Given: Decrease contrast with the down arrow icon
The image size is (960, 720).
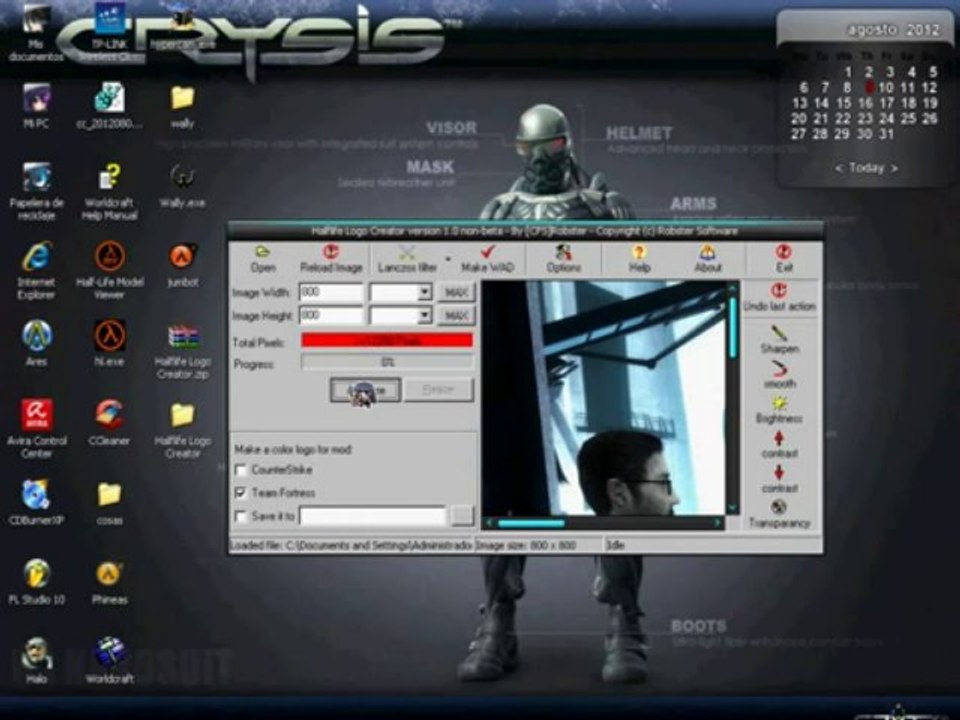Looking at the screenshot, I should click(779, 473).
